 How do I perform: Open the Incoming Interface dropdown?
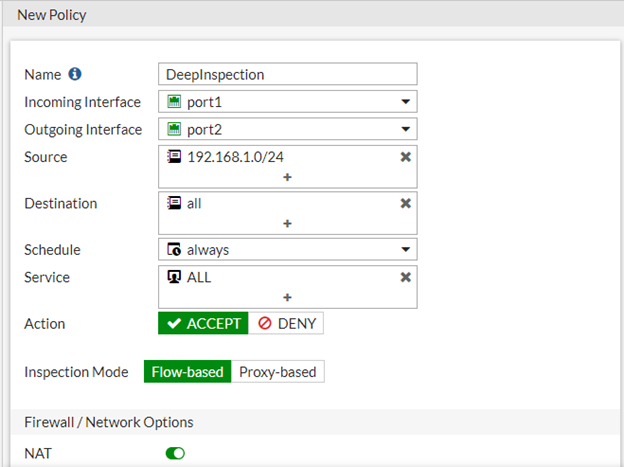click(x=405, y=102)
